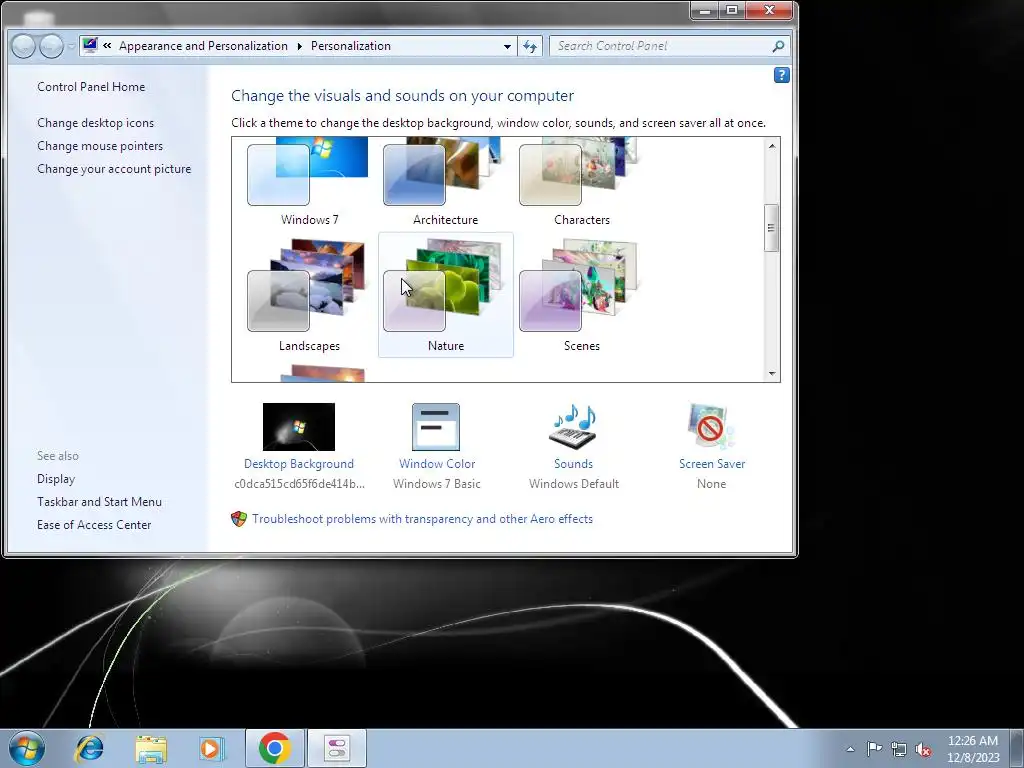This screenshot has width=1024, height=768.
Task: Click the theme list scroll up arrow
Action: [x=772, y=146]
